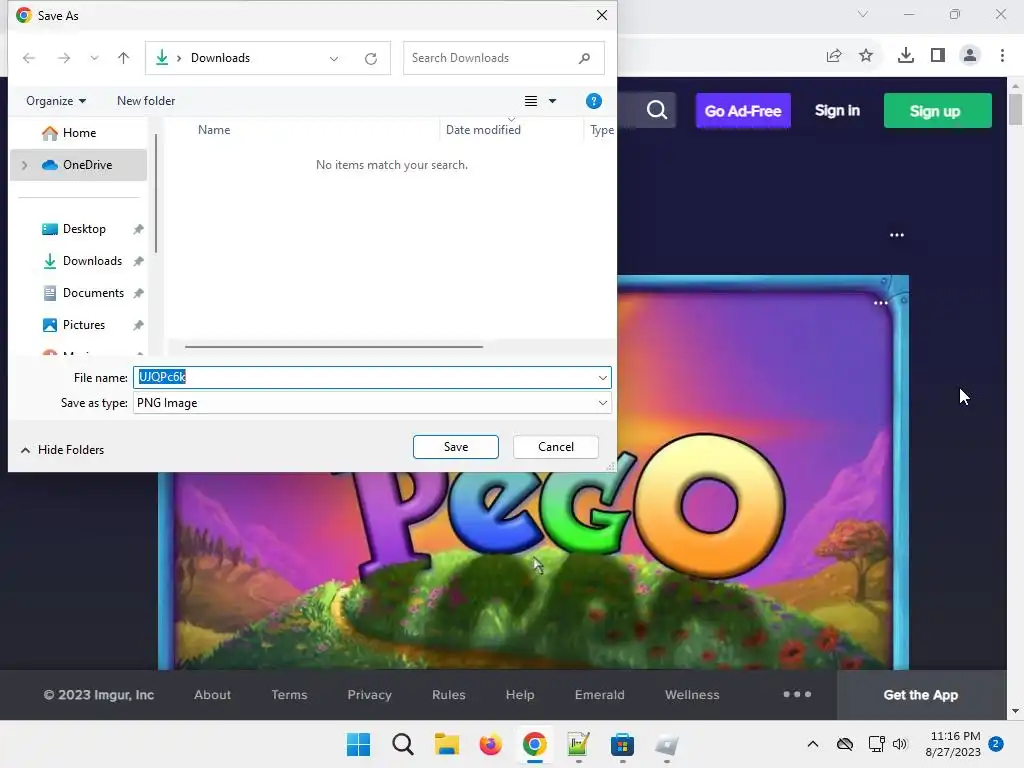The width and height of the screenshot is (1024, 768).
Task: Open Documents quick access folder
Action: coord(93,293)
